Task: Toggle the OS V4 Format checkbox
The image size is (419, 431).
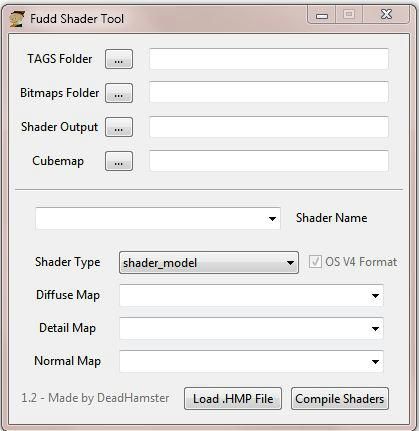Action: pos(315,262)
